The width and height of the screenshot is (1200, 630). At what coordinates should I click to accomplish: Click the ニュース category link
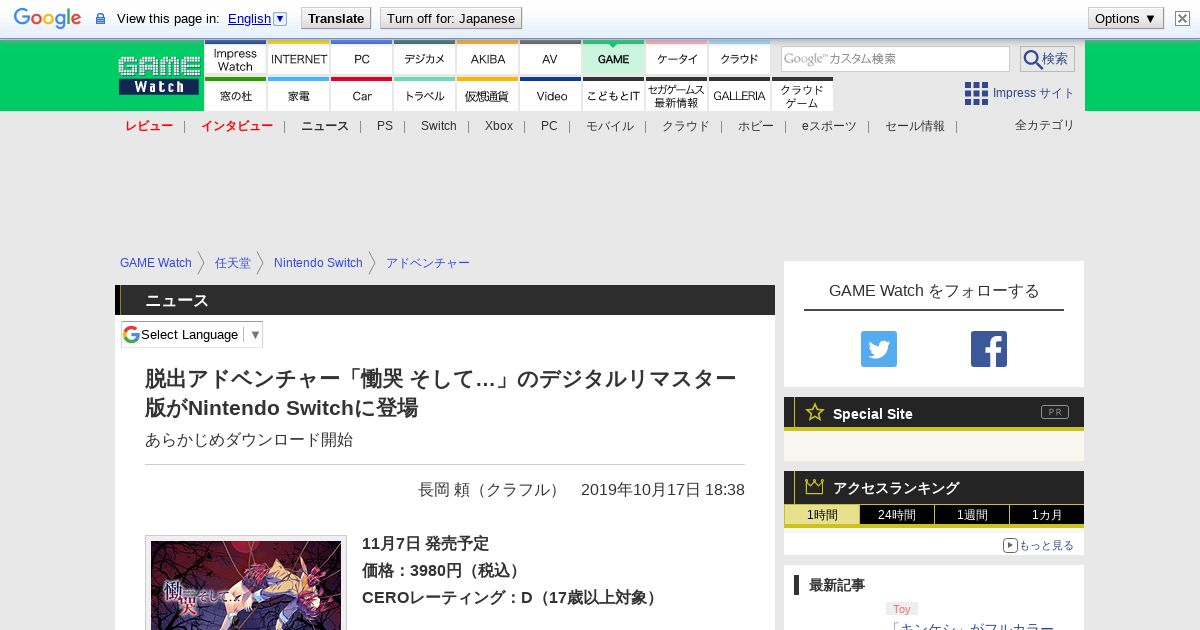[x=325, y=126]
